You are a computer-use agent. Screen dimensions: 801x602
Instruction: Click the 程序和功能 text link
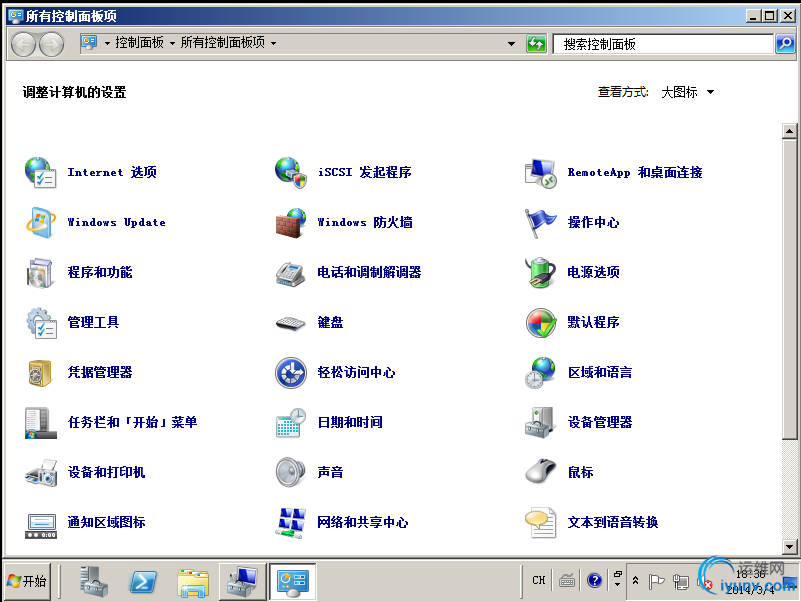click(100, 272)
